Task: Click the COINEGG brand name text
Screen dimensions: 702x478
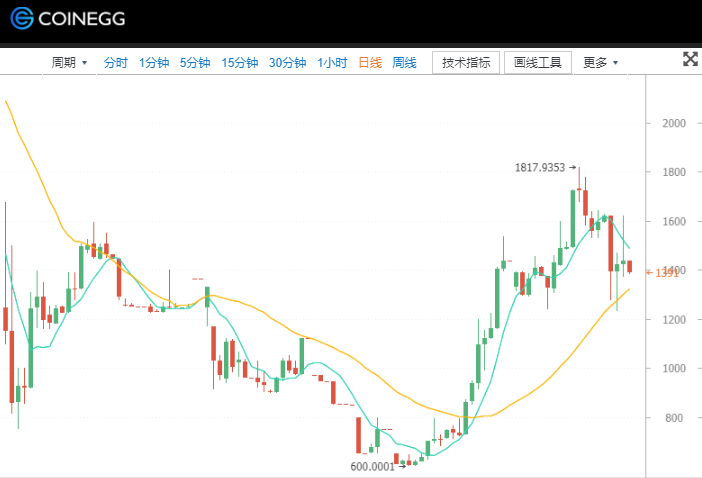Action: (x=81, y=19)
